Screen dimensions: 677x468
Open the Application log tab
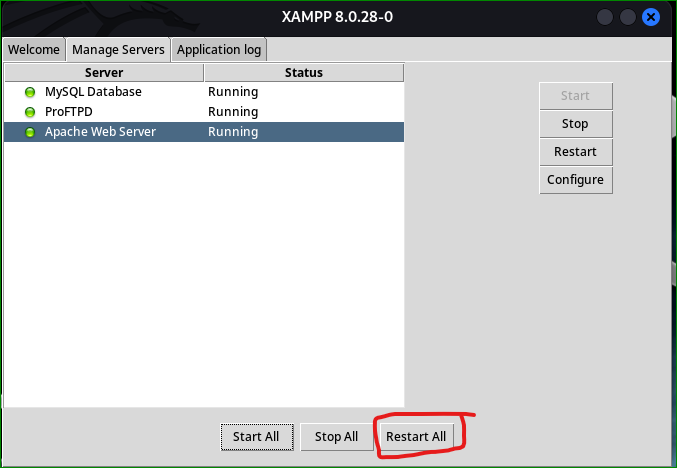click(x=219, y=50)
